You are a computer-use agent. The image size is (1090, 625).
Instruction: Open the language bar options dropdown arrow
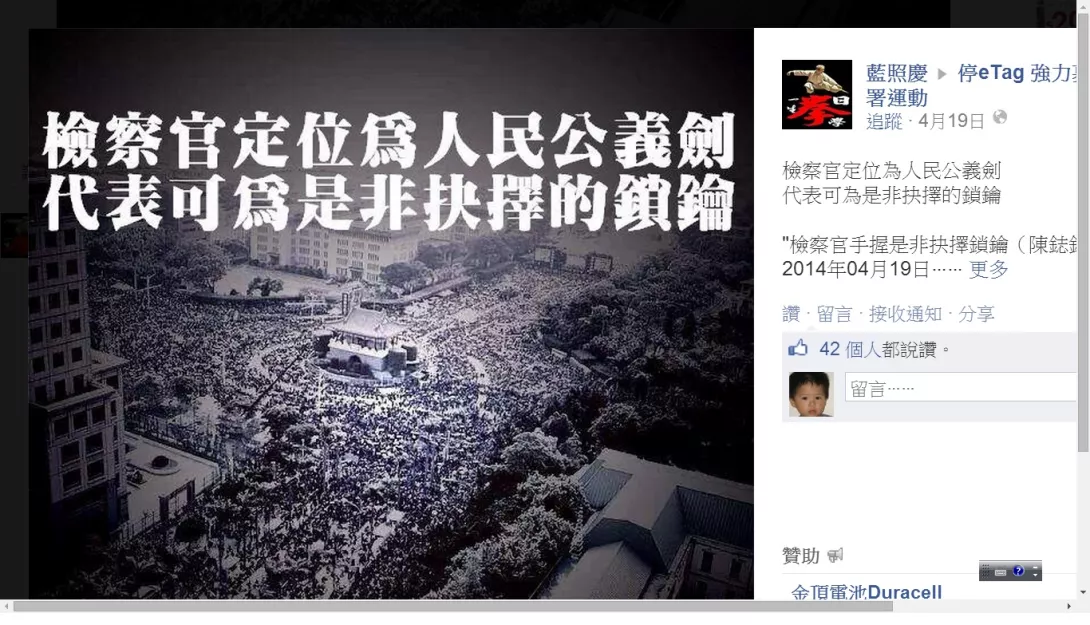[x=1035, y=575]
